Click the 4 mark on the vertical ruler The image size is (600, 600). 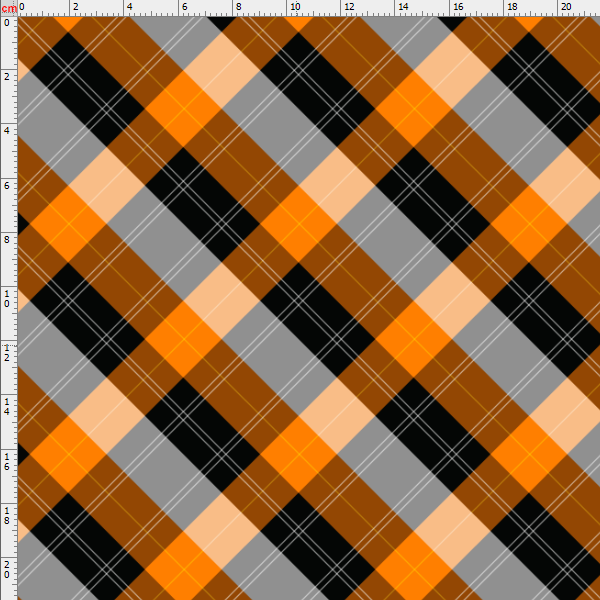coord(7,130)
